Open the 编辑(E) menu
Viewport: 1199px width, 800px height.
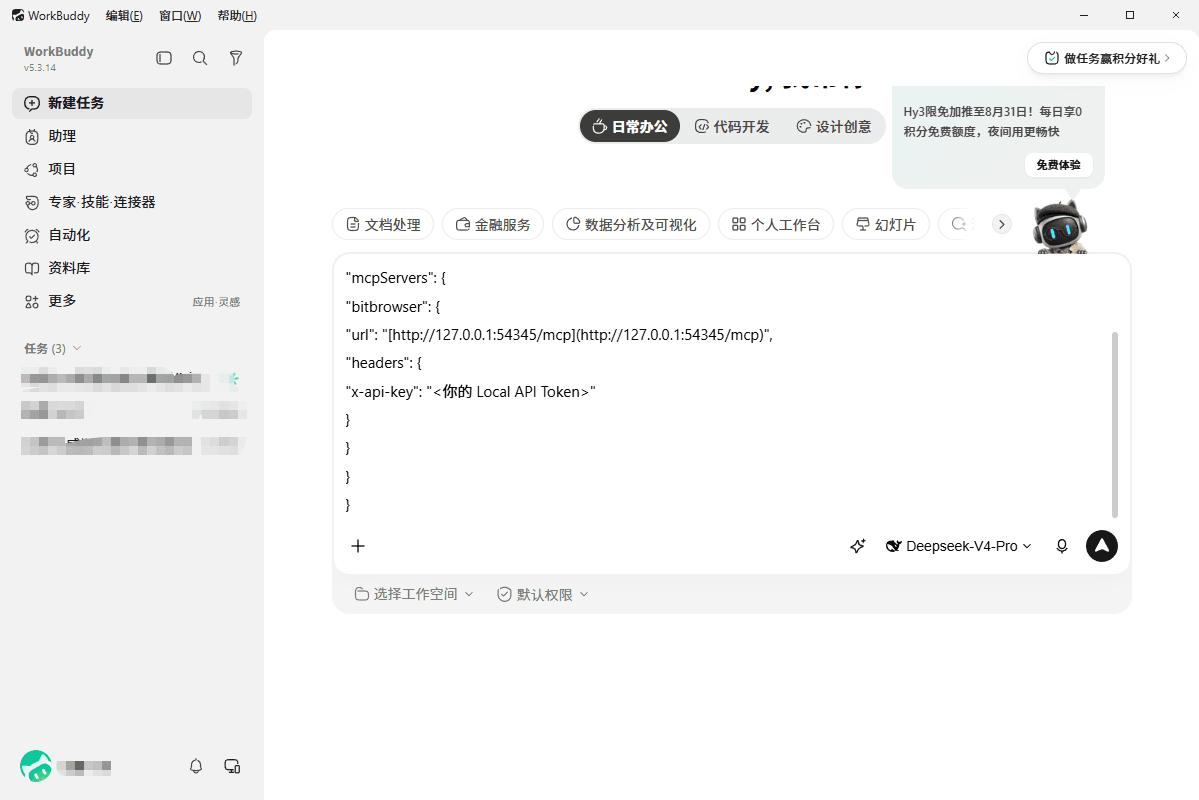pyautogui.click(x=124, y=15)
